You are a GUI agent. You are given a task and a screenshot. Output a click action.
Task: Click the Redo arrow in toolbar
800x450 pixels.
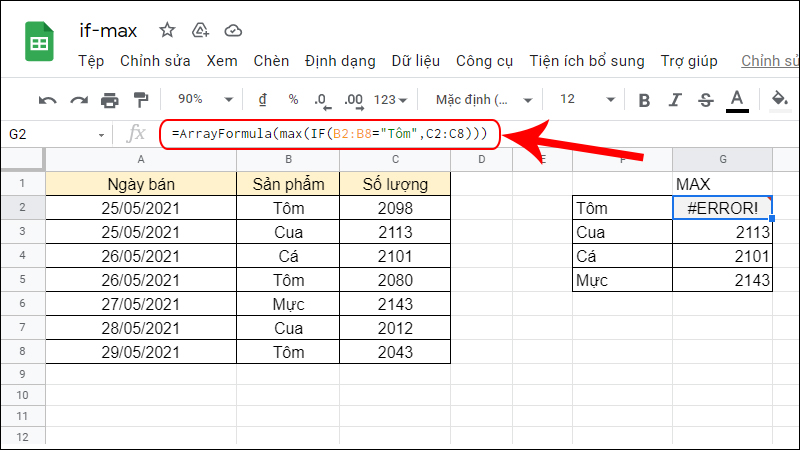(78, 100)
